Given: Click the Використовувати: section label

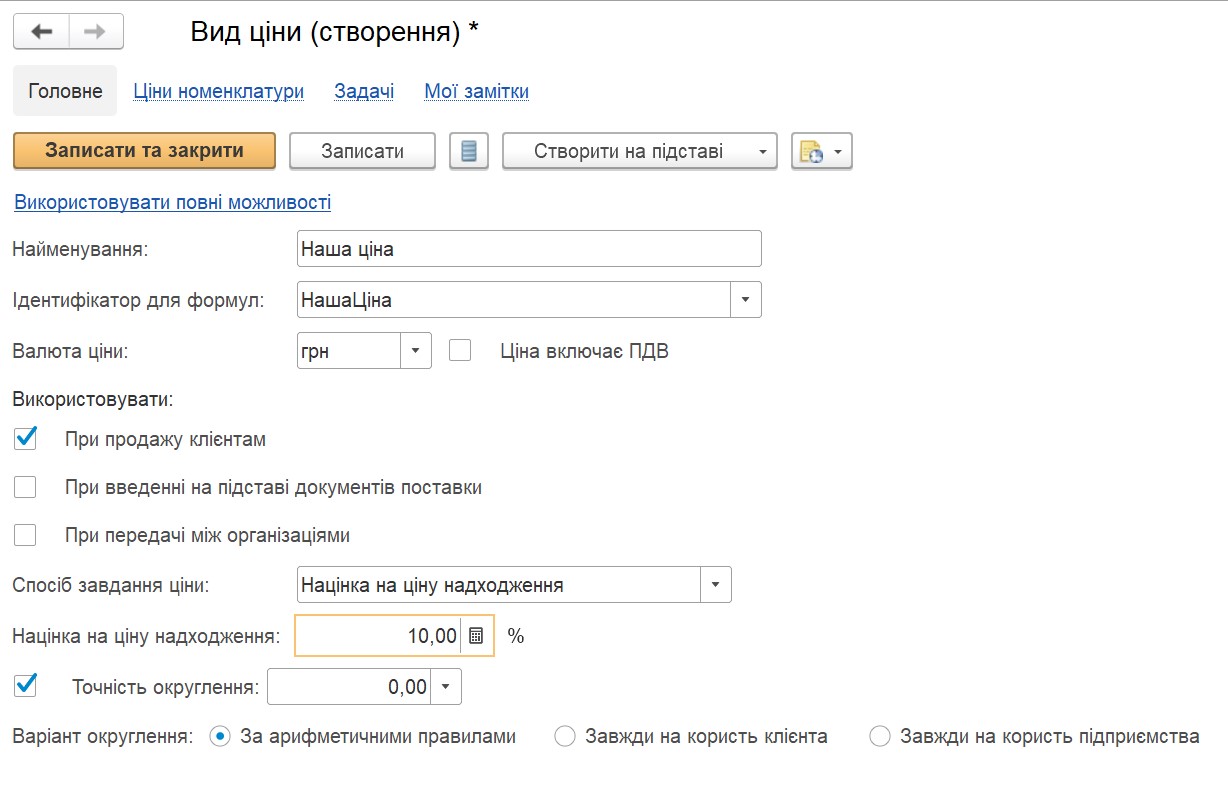Looking at the screenshot, I should (x=93, y=399).
